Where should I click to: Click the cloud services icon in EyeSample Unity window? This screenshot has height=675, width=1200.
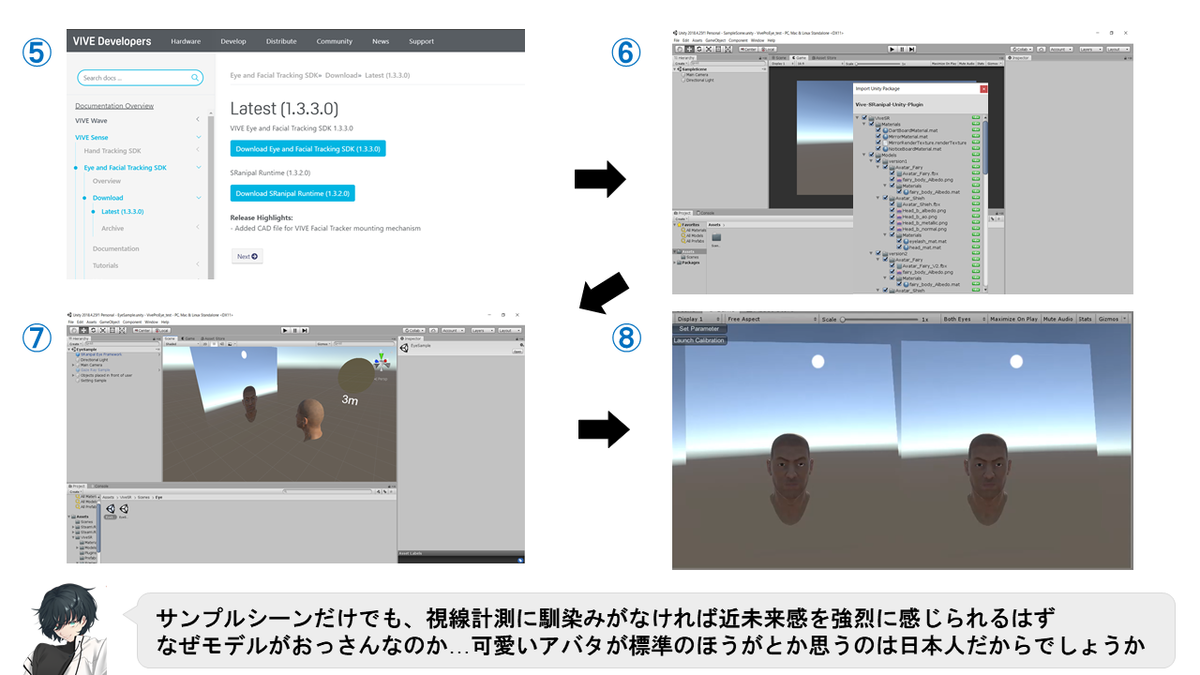[433, 330]
